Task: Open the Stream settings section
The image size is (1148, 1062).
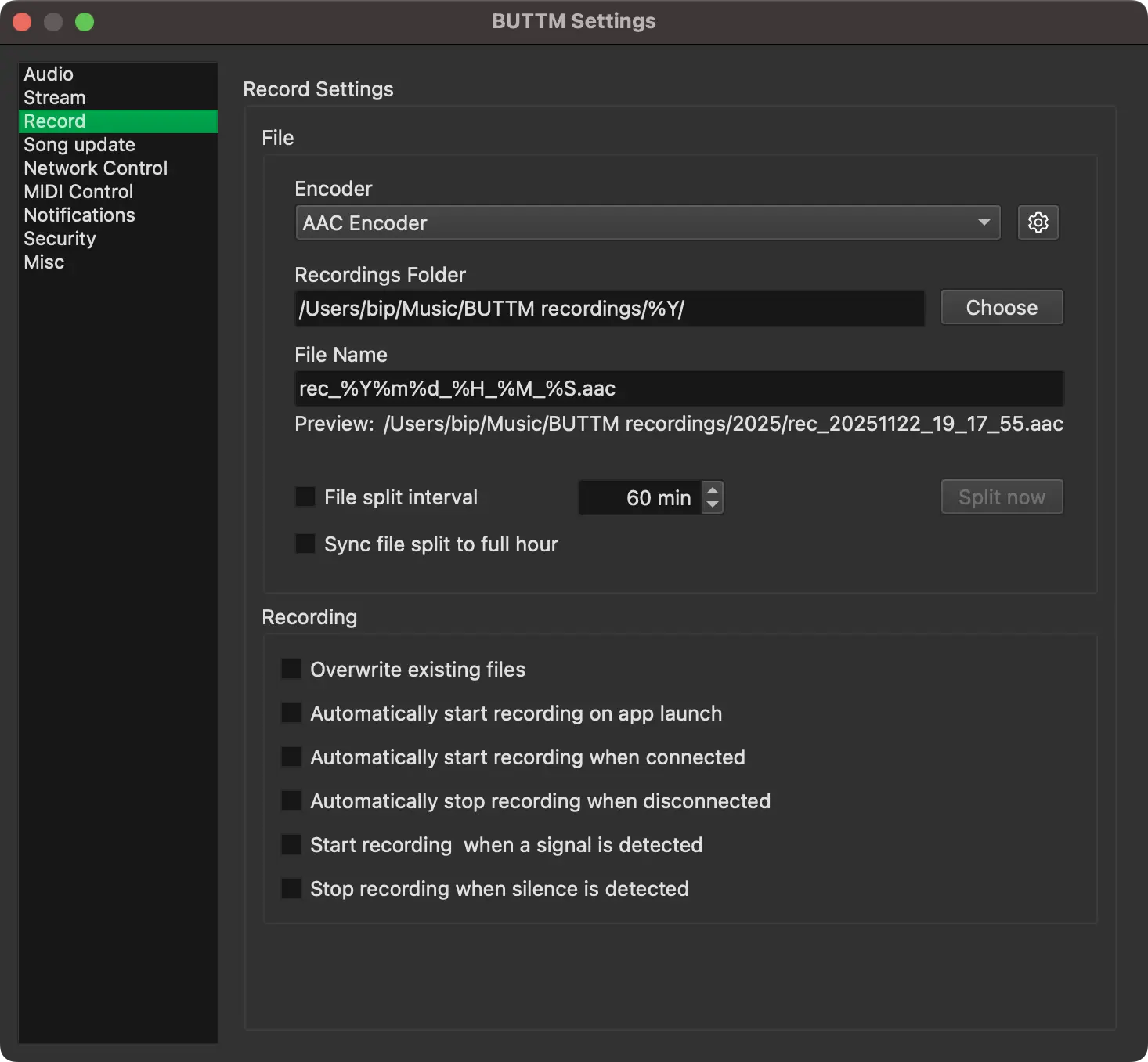Action: pos(55,98)
